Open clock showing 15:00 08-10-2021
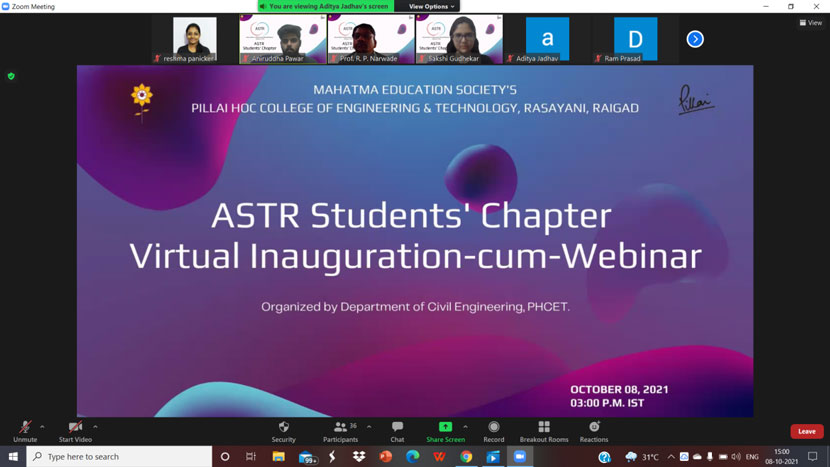This screenshot has width=830, height=467. tap(782, 456)
